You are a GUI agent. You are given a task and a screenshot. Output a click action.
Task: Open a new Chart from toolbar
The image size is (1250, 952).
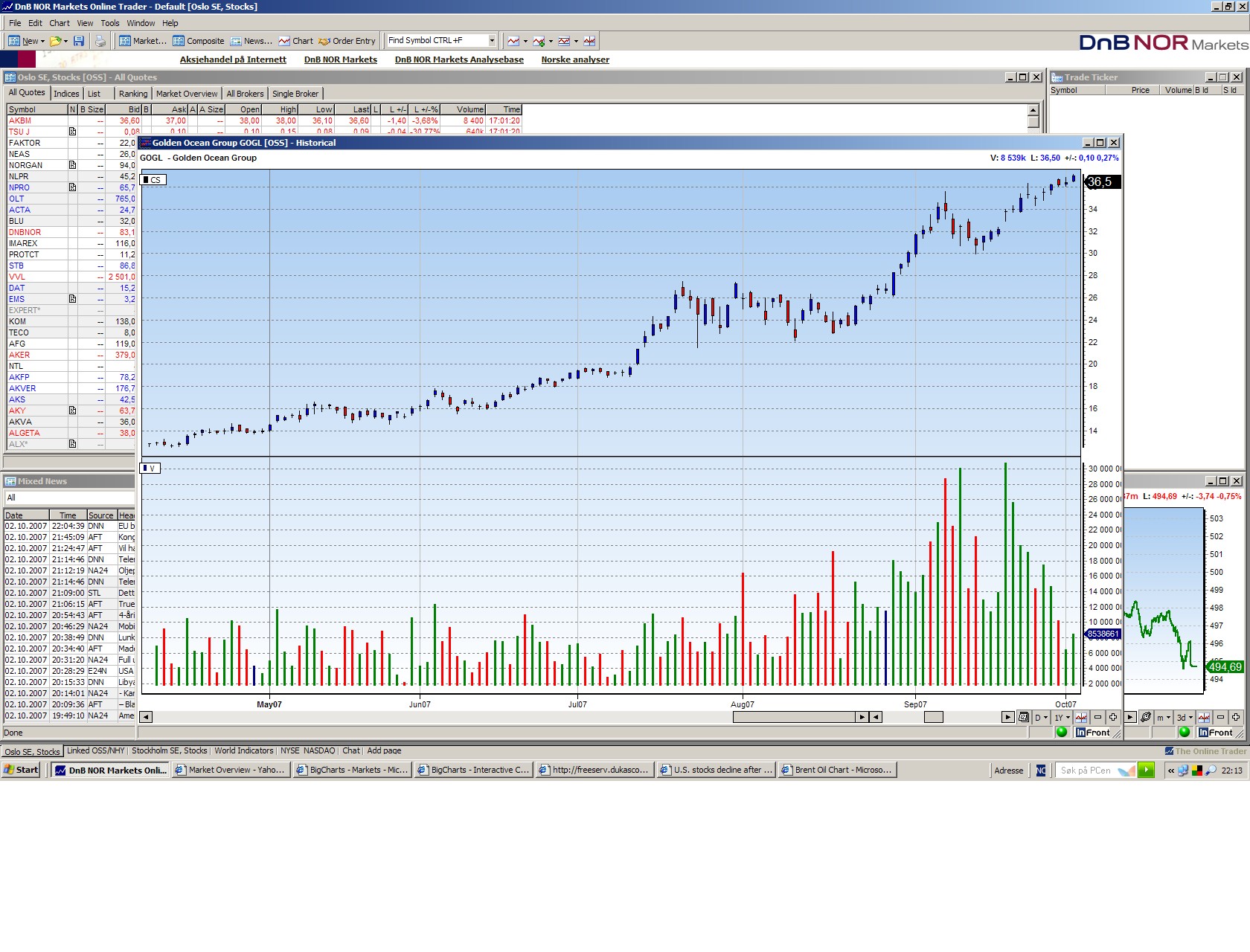click(295, 41)
